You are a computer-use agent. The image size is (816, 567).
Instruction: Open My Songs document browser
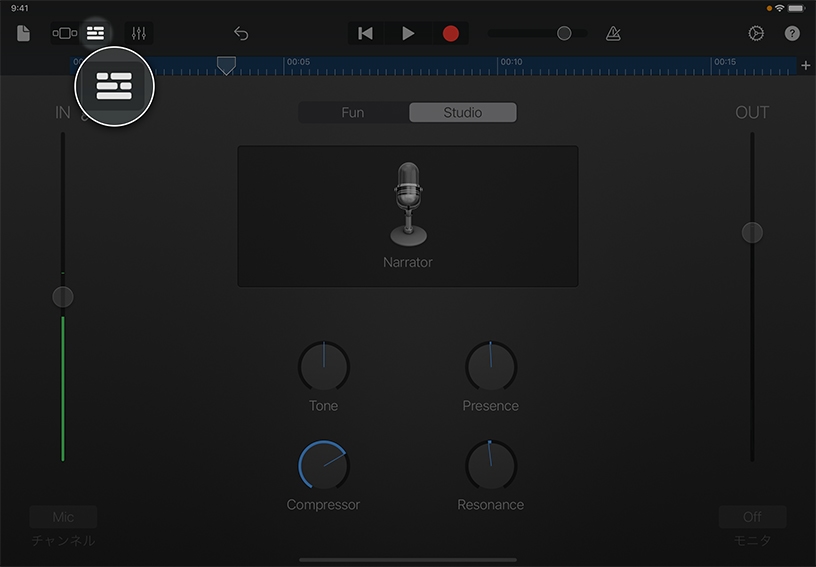23,33
